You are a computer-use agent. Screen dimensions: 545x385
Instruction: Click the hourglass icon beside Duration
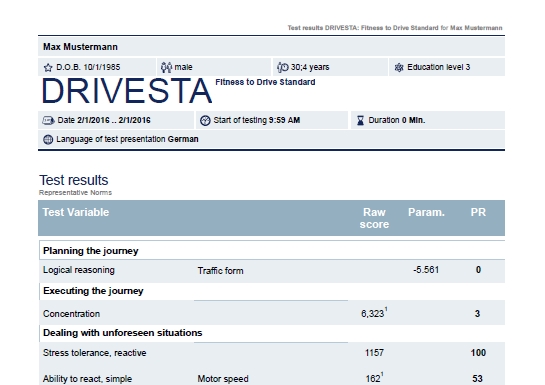point(360,121)
